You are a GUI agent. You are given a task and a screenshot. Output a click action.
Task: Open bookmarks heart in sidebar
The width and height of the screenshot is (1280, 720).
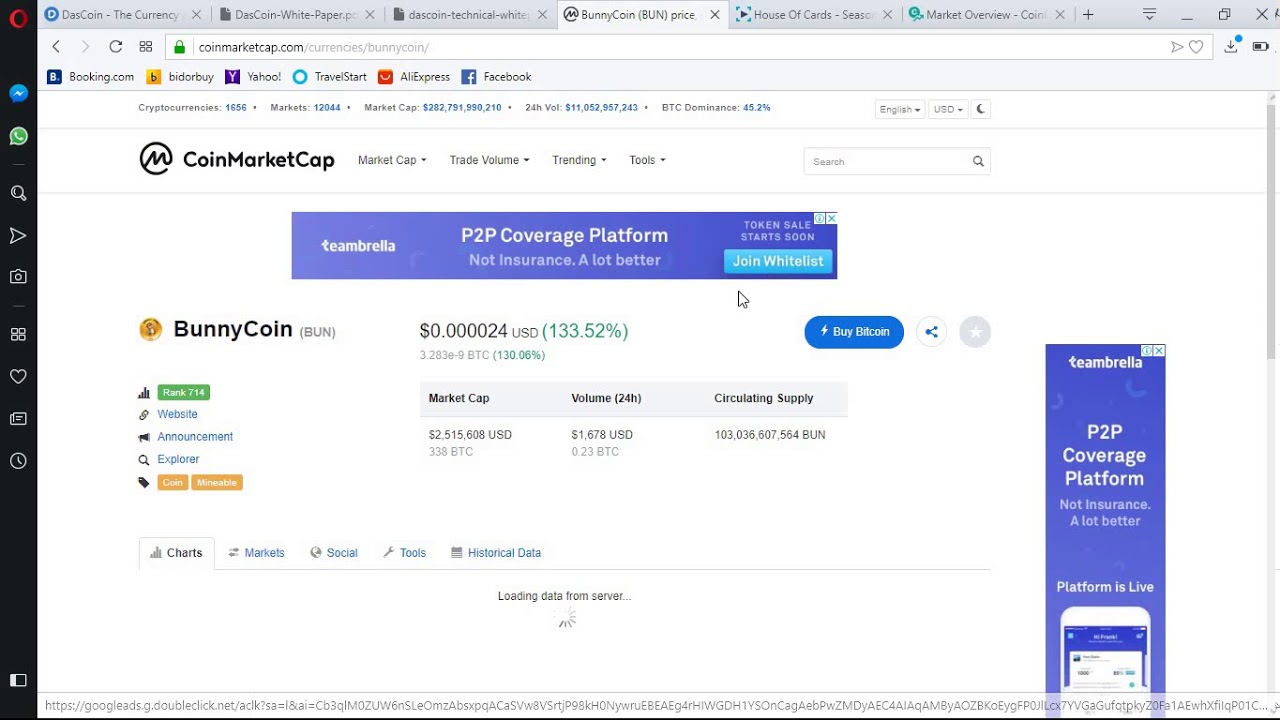click(18, 377)
